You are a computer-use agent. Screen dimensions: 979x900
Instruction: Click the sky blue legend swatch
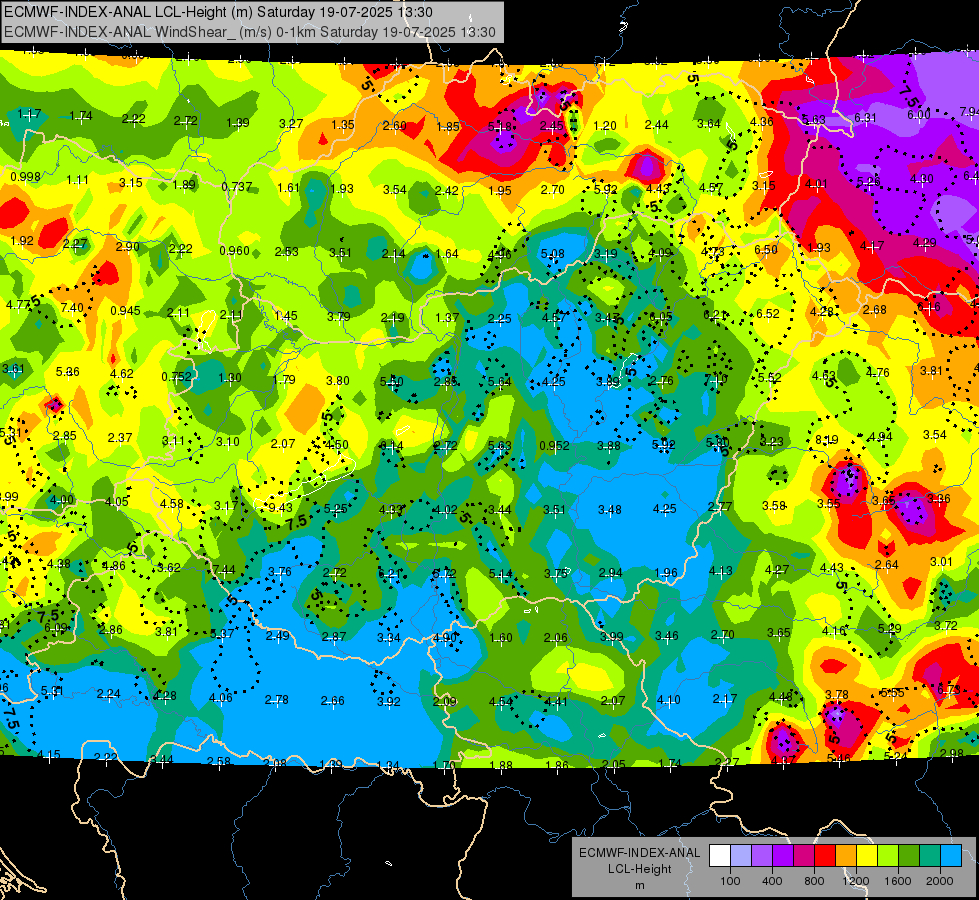click(951, 856)
